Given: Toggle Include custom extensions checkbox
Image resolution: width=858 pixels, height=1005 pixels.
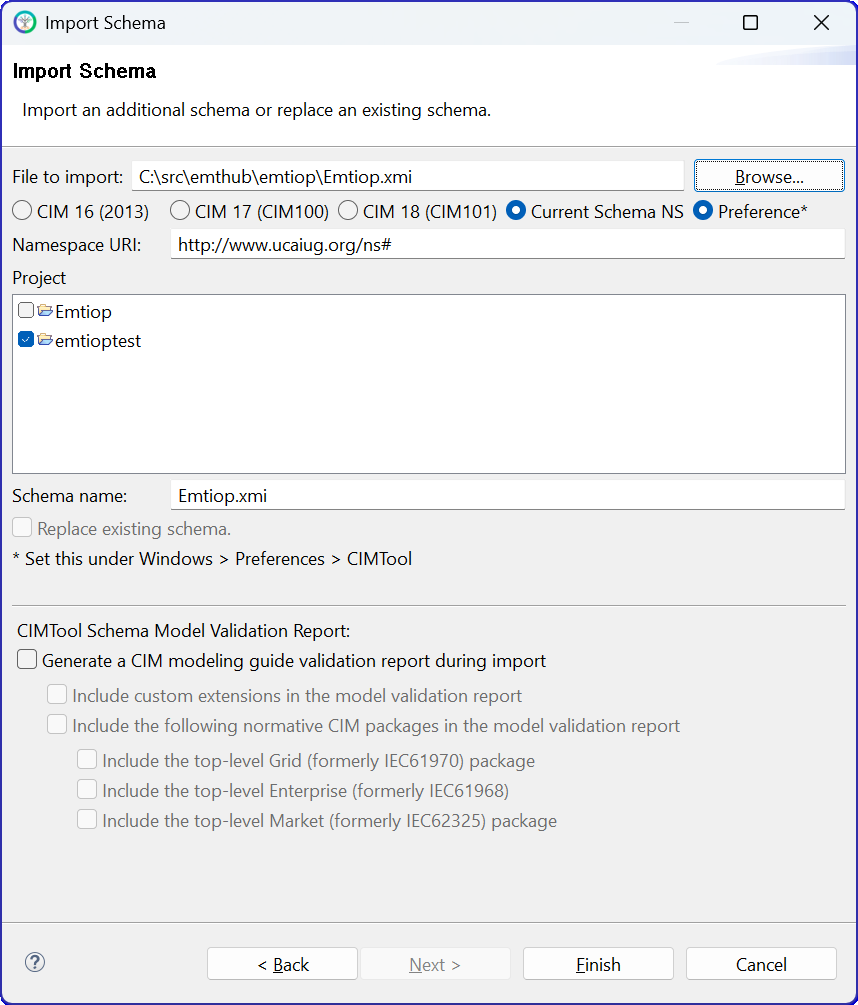Looking at the screenshot, I should coord(57,694).
